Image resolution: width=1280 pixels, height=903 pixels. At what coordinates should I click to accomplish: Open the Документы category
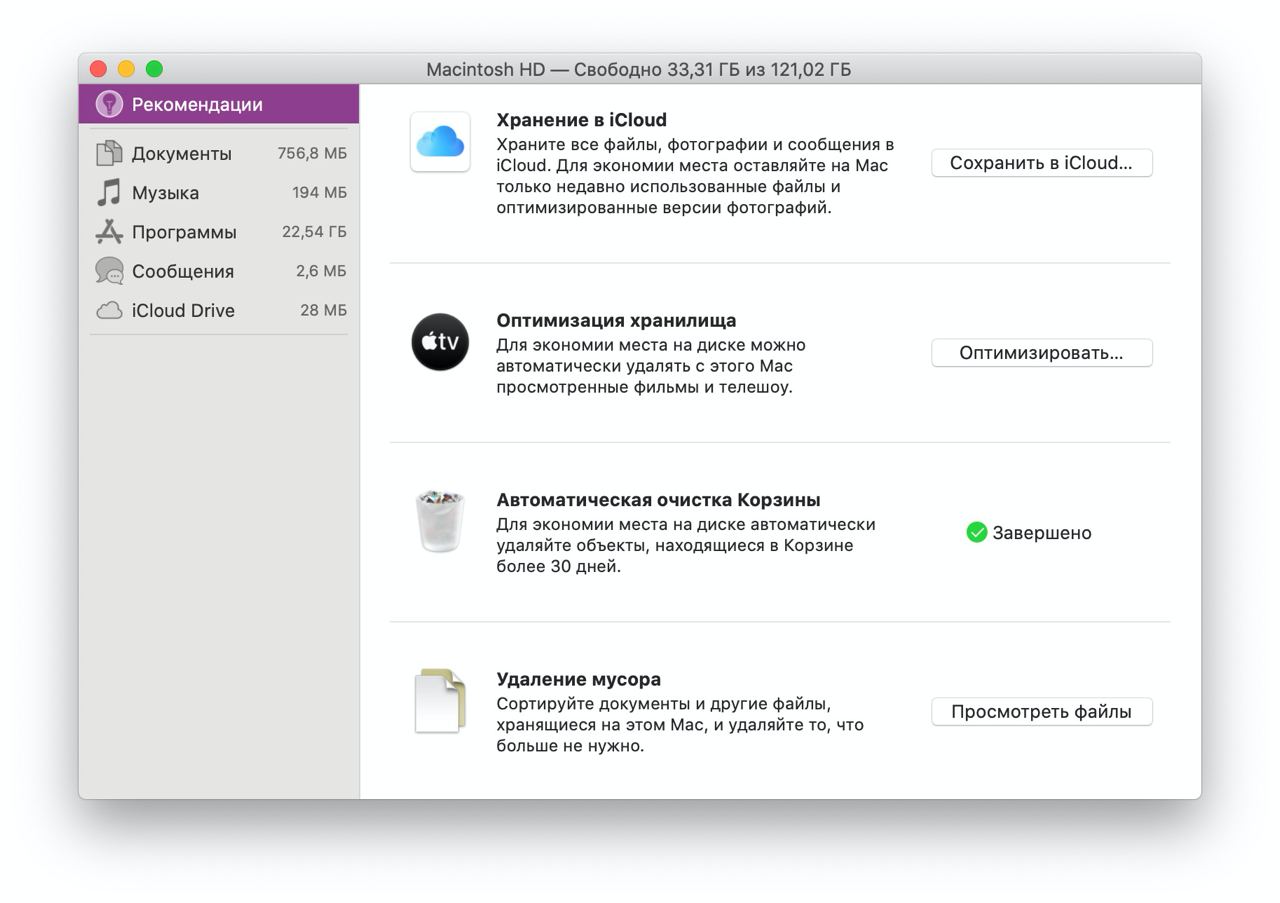[x=219, y=153]
